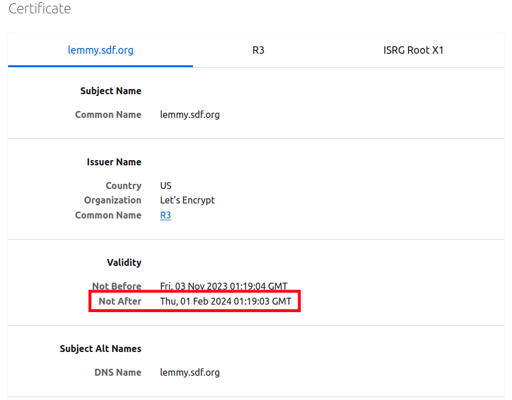Click the US country value
Viewport: 512px width, 400px height.
(x=166, y=186)
